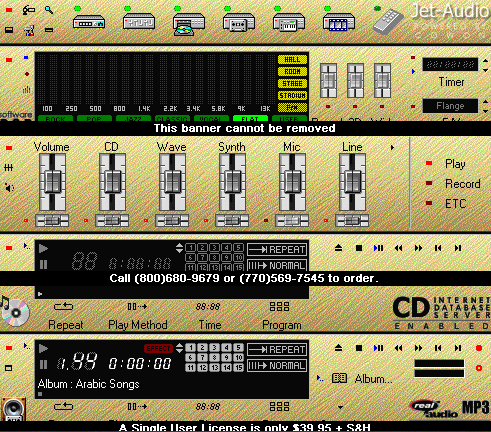Fast forward in the CD player panel

[418, 248]
